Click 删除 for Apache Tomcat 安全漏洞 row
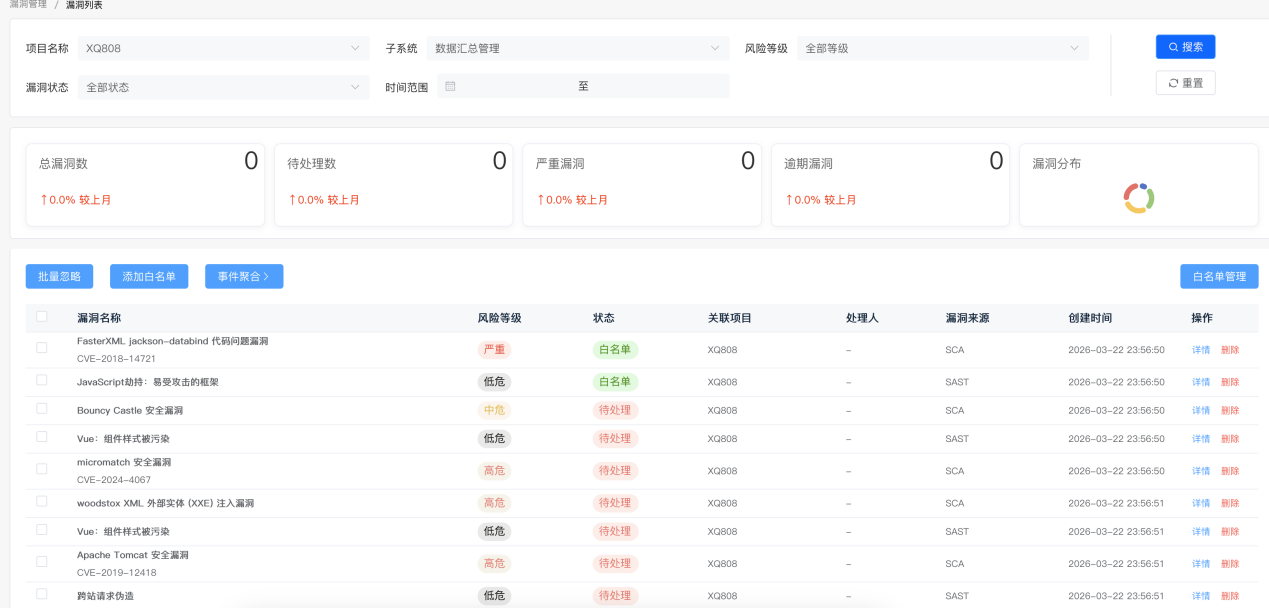 [1230, 564]
